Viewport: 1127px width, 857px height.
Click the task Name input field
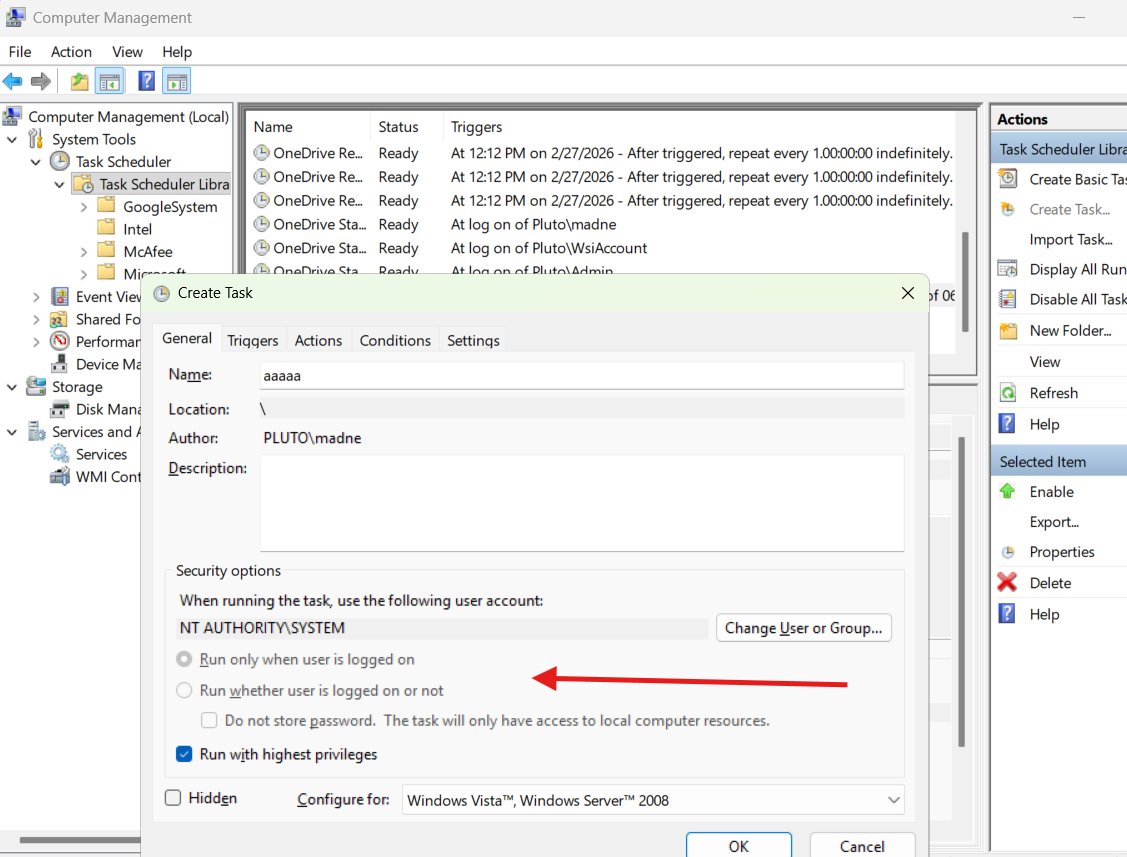click(581, 375)
